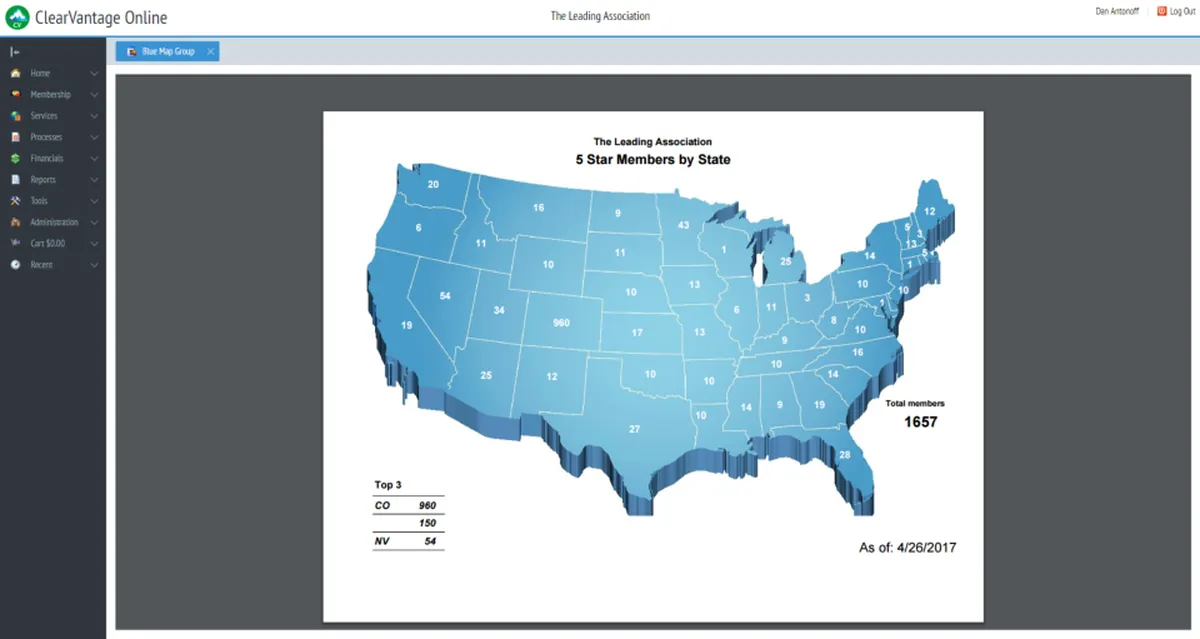This screenshot has height=639, width=1200.
Task: Collapse the sidebar with the top arrow icon
Action: pyautogui.click(x=15, y=51)
